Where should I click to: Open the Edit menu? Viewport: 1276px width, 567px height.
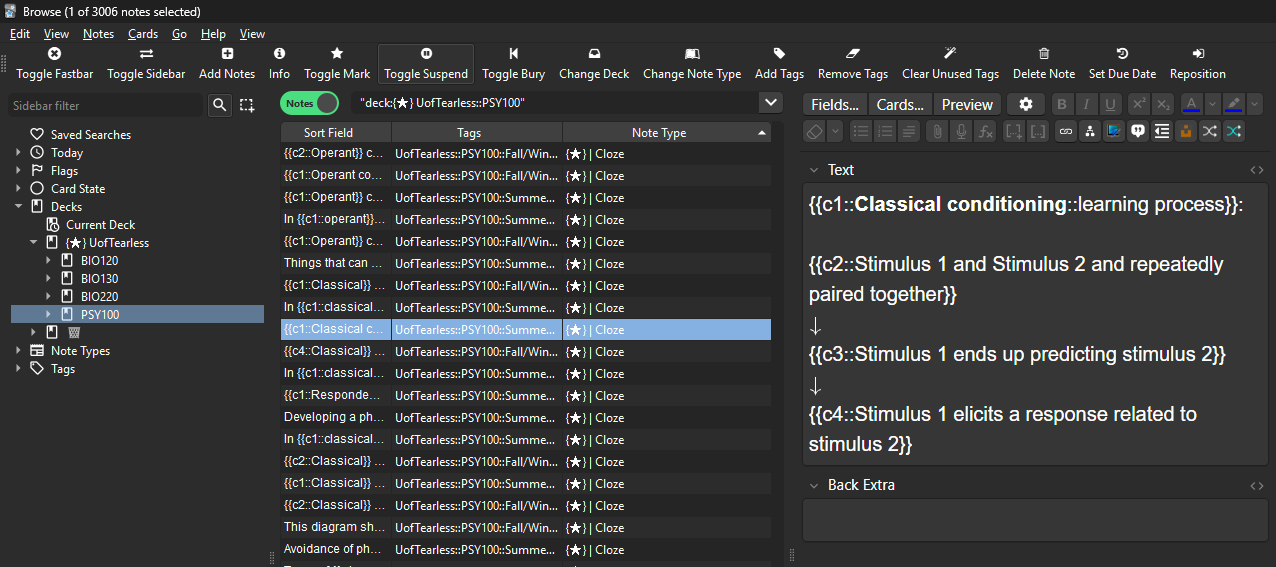(x=20, y=34)
